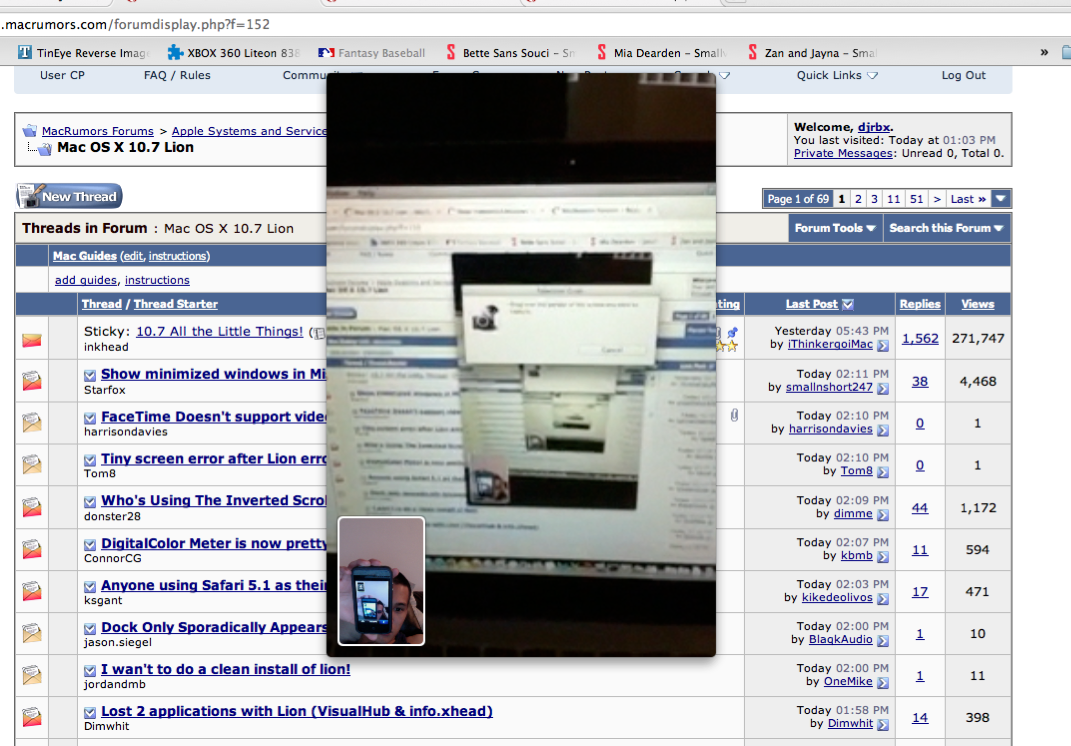Image resolution: width=1071 pixels, height=746 pixels.
Task: Jump to first unread in Dock Only Sporadically thread
Action: [x=90, y=628]
